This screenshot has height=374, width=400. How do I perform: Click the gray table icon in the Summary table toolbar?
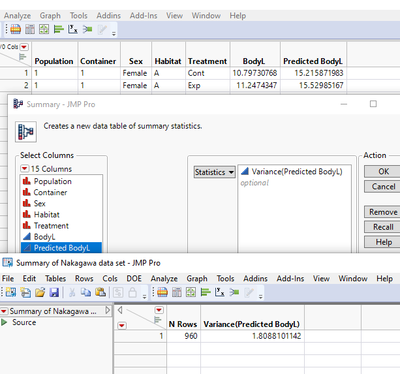(177, 292)
